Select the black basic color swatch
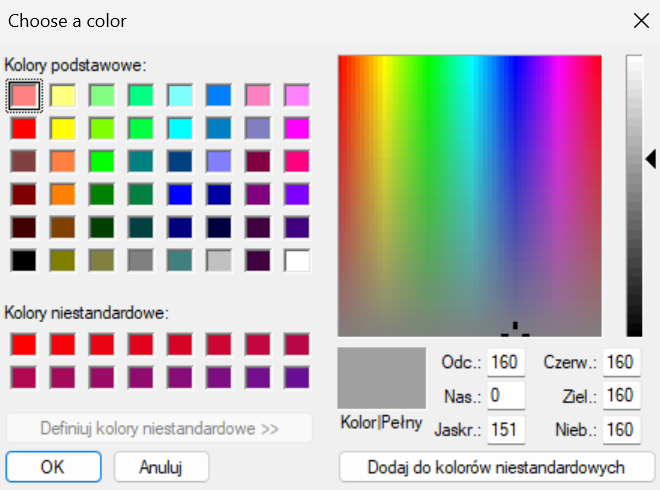This screenshot has width=660, height=490. [x=25, y=261]
